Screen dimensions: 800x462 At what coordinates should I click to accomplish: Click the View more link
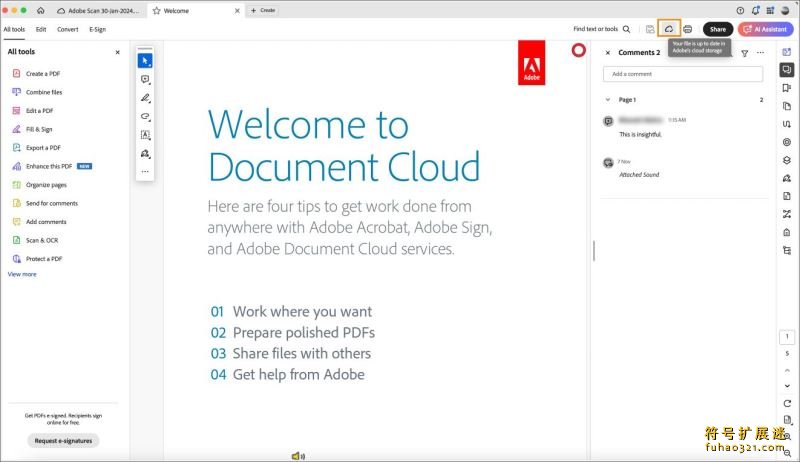tap(22, 274)
